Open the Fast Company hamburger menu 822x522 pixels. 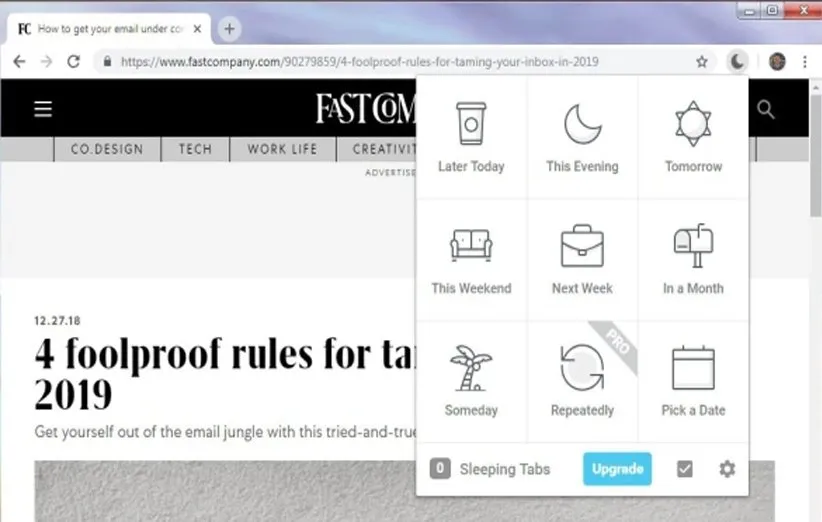43,109
